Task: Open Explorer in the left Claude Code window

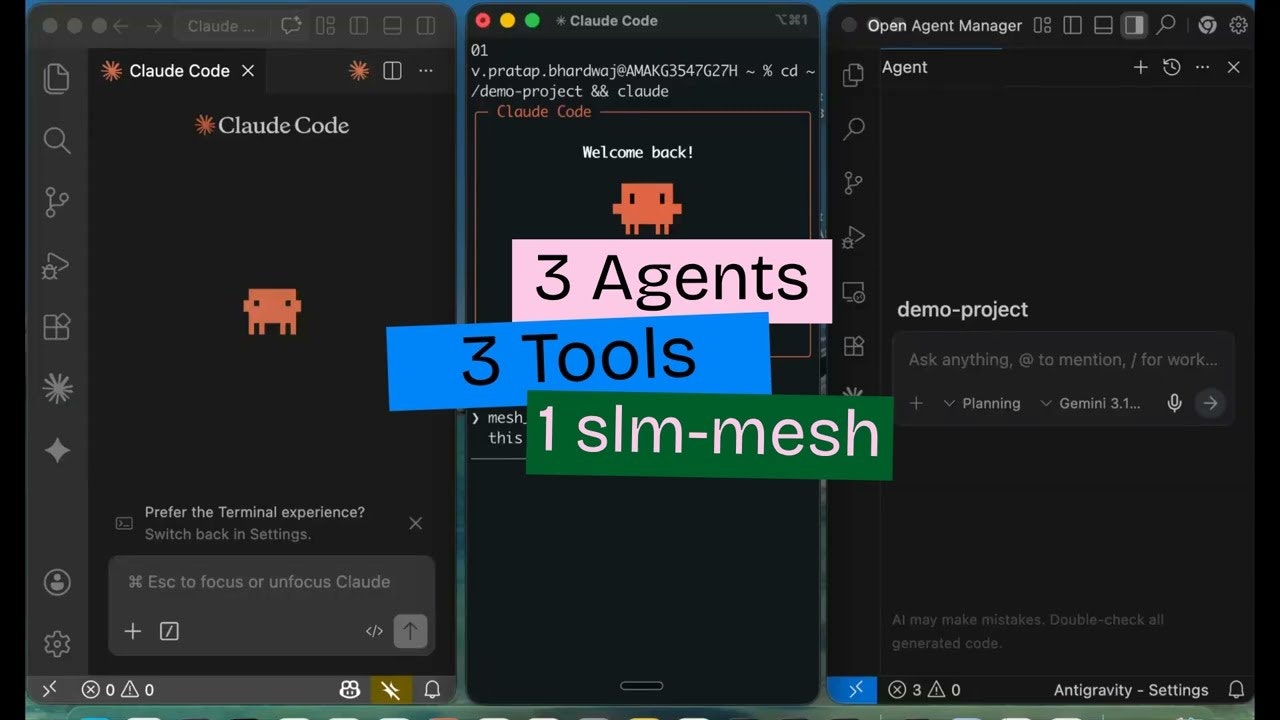Action: (57, 79)
